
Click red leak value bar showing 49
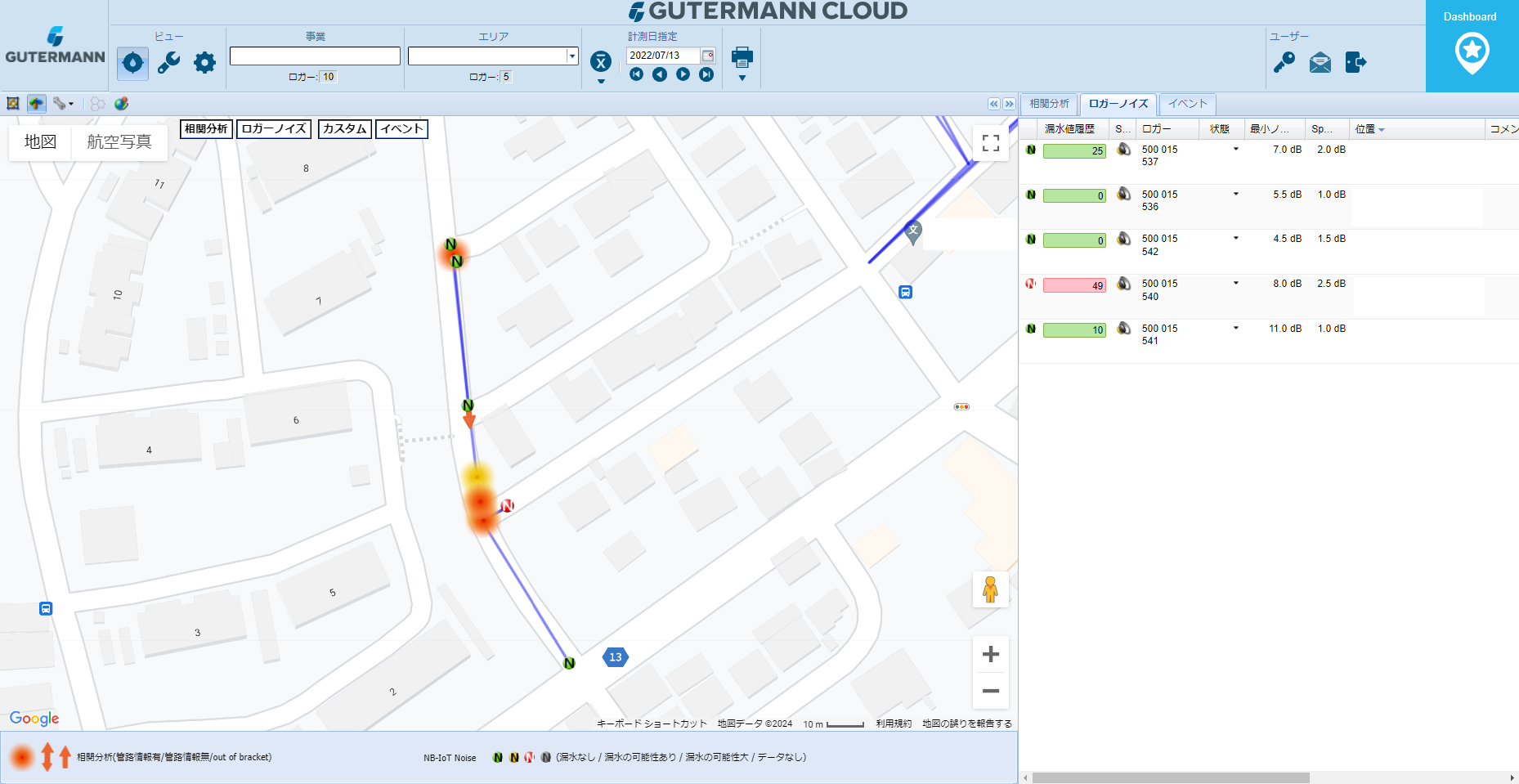tap(1074, 285)
